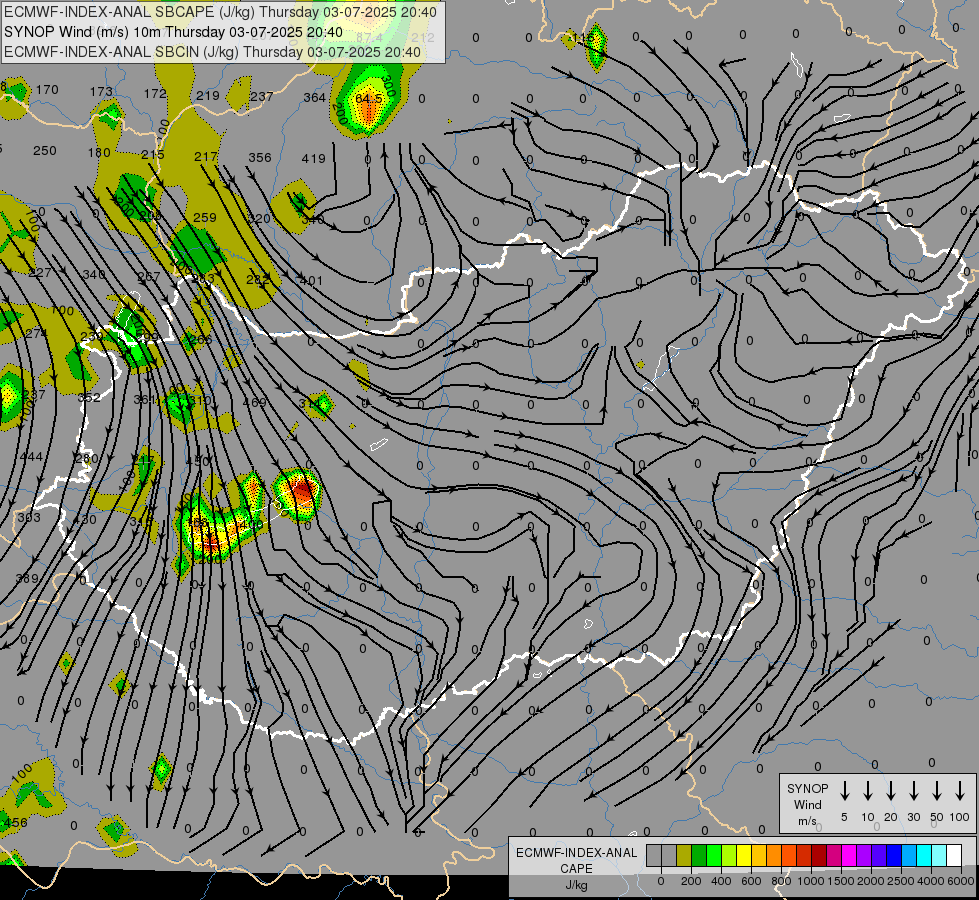
Task: Click the '401' value on the map
Action: click(311, 280)
